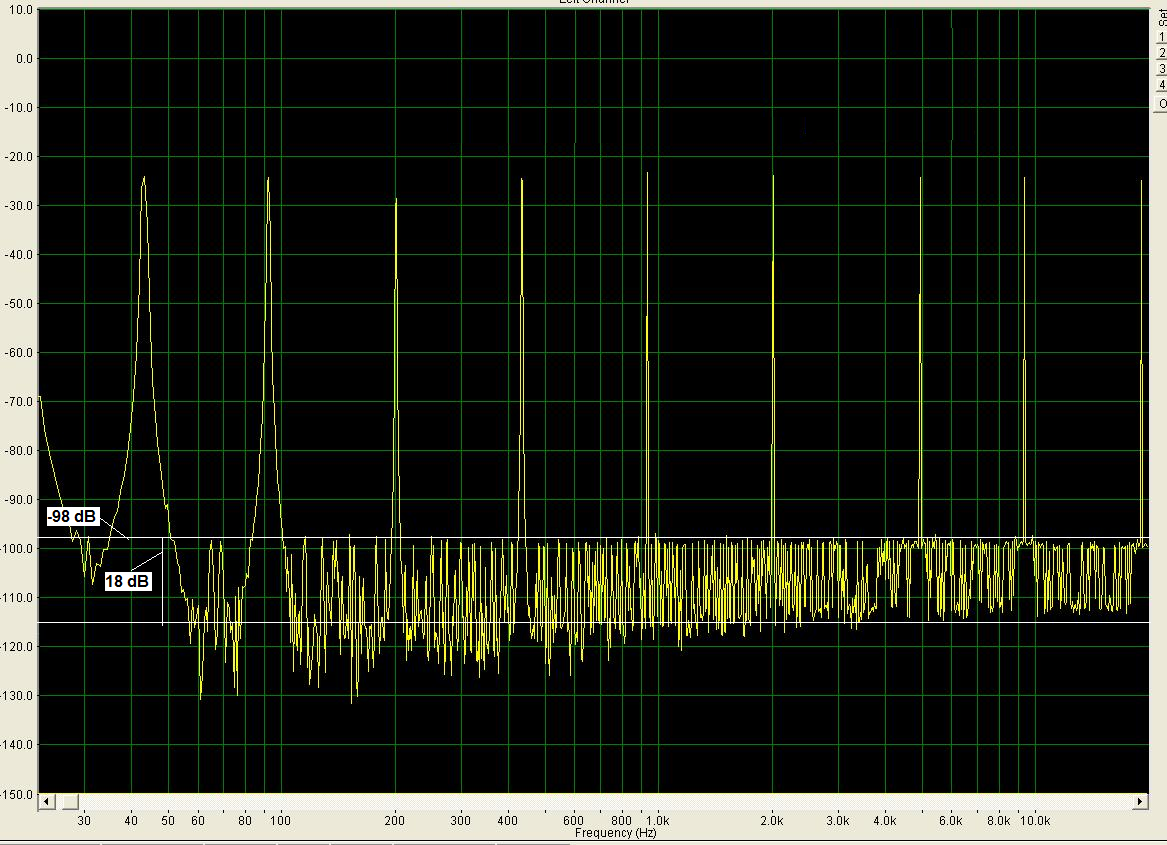The image size is (1167, 845).
Task: Click the '600' frequency axis label
Action: pyautogui.click(x=573, y=820)
